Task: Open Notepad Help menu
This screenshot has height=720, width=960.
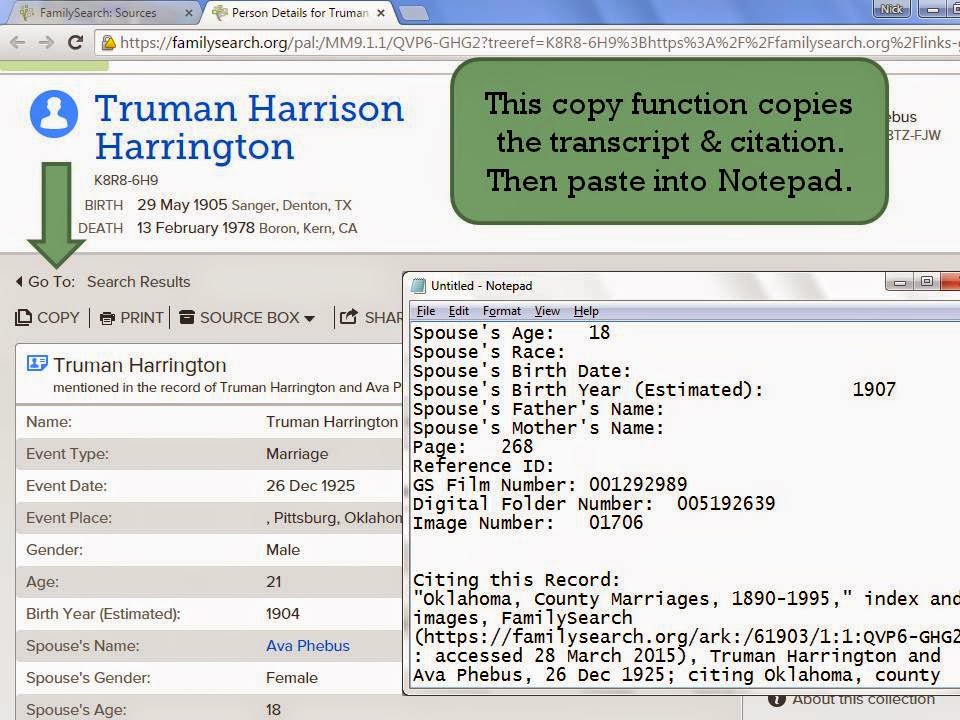Action: 586,311
